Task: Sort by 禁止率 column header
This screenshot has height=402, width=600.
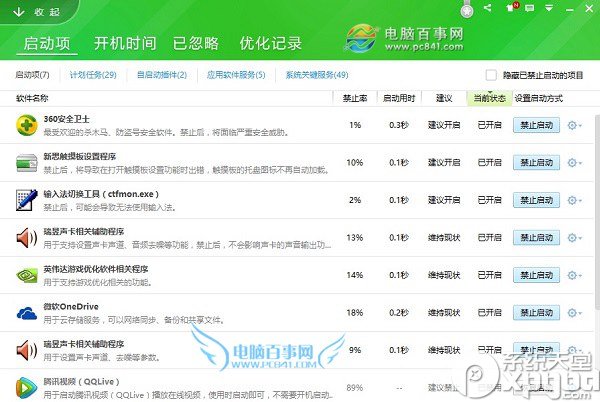Action: tap(355, 98)
